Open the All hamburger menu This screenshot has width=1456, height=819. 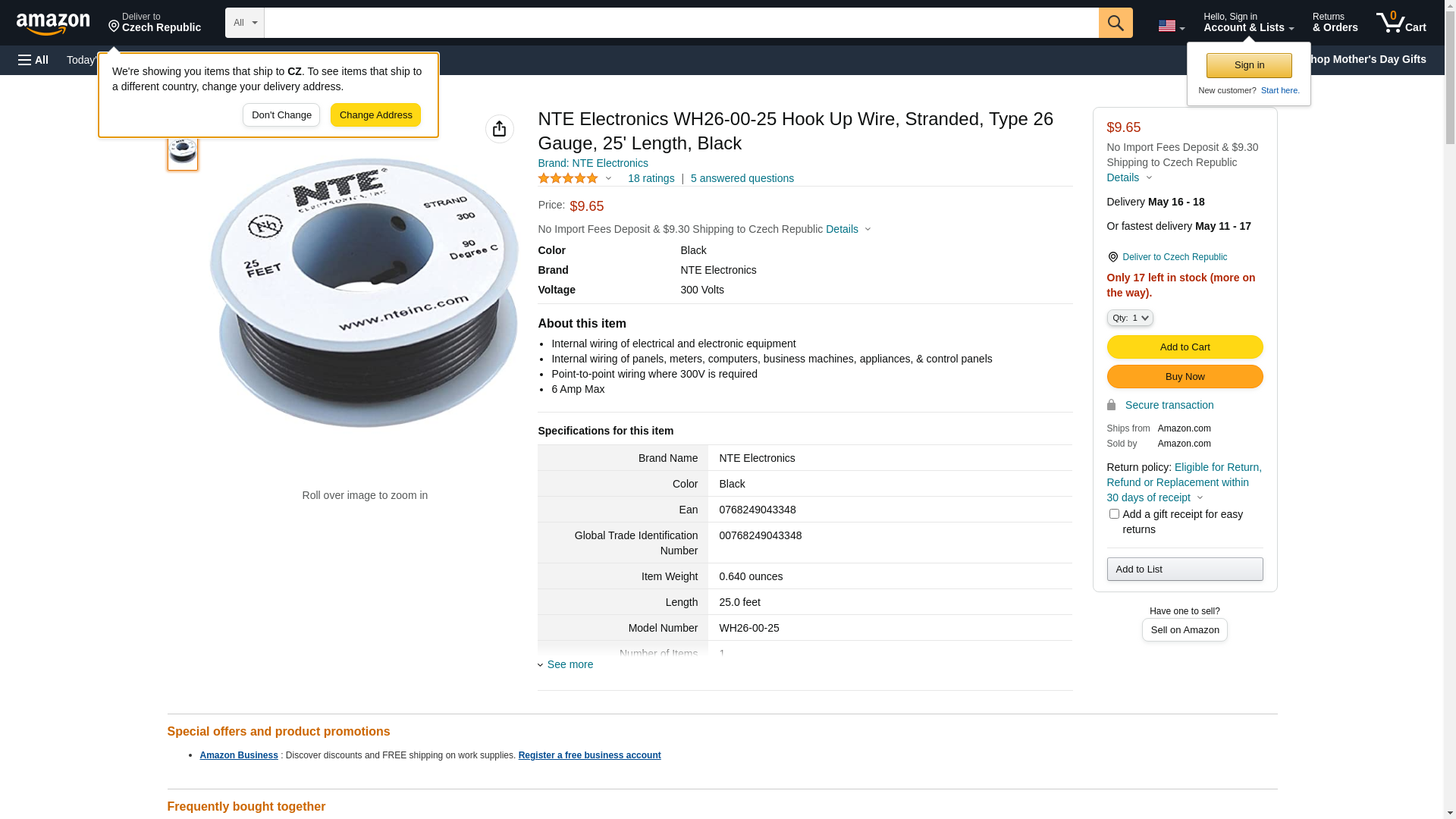point(33,60)
